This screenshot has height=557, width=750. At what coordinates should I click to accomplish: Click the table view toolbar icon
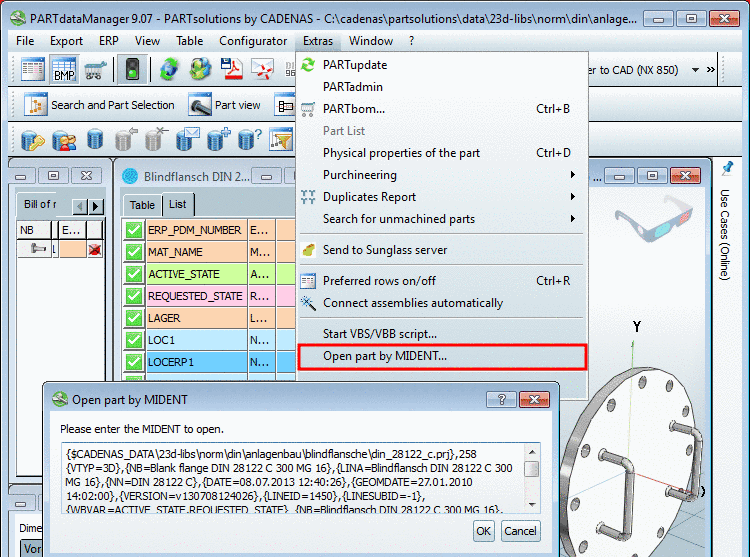click(x=33, y=69)
